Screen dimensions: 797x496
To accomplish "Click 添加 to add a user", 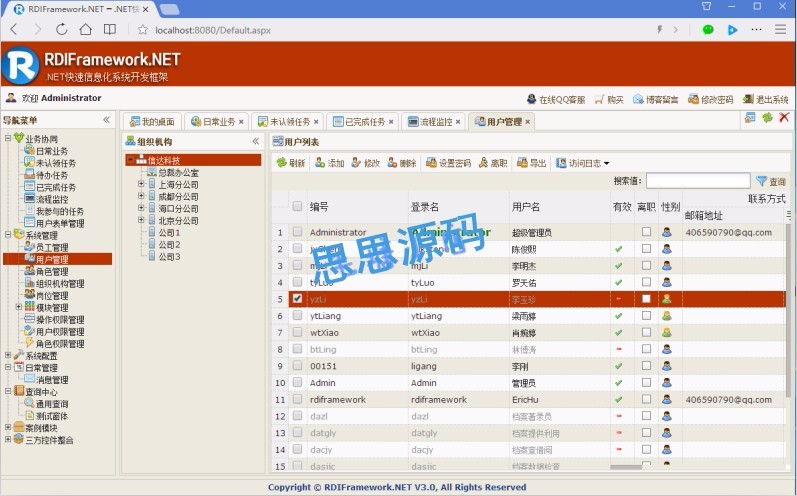I will tap(329, 163).
